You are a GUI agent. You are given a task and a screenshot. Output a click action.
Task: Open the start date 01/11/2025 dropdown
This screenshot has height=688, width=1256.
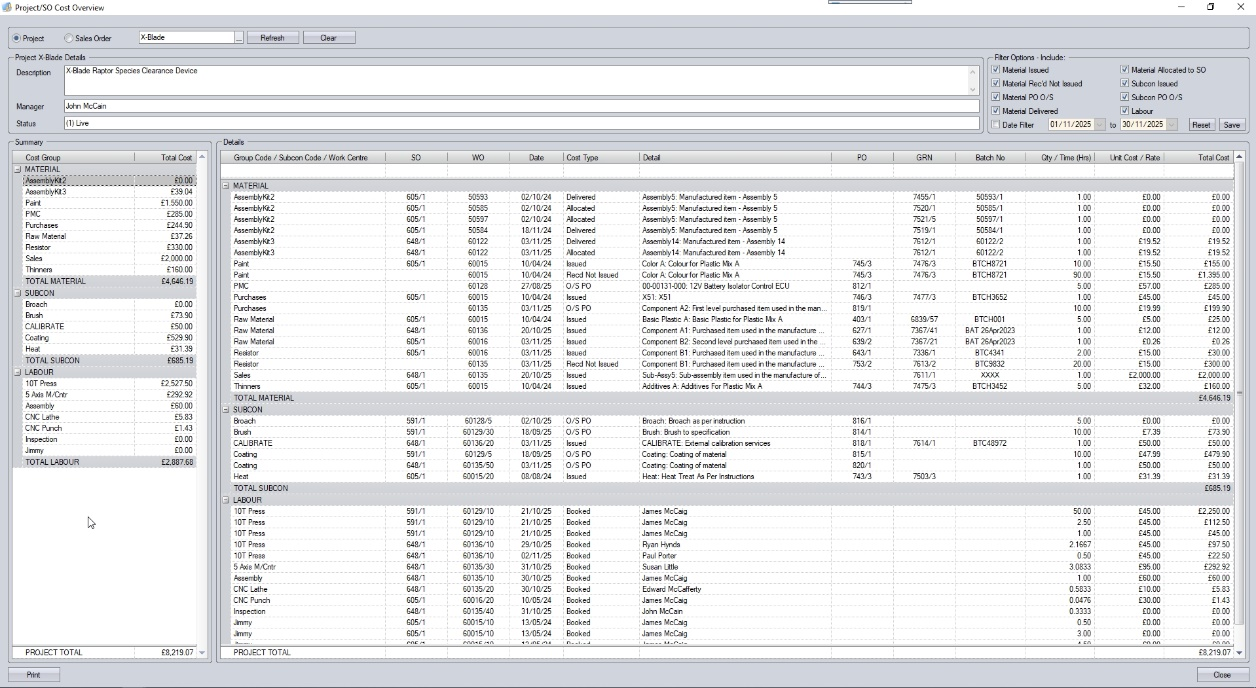1100,125
